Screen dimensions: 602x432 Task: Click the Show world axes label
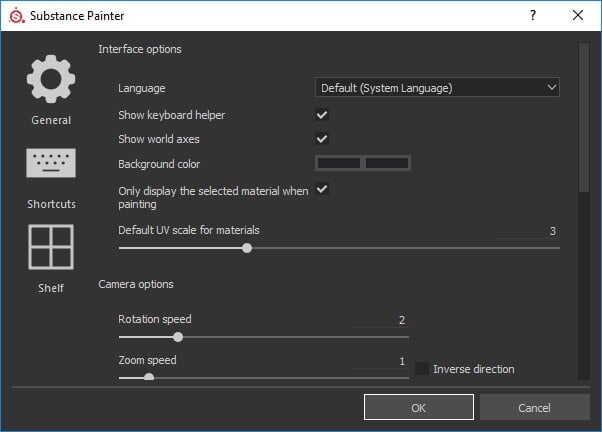(159, 139)
